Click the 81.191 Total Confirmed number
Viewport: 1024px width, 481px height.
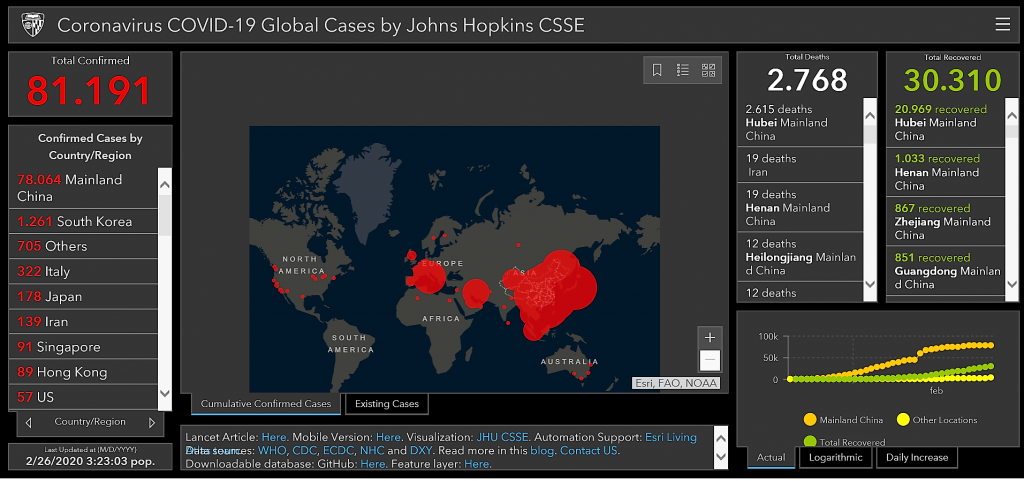[89, 91]
